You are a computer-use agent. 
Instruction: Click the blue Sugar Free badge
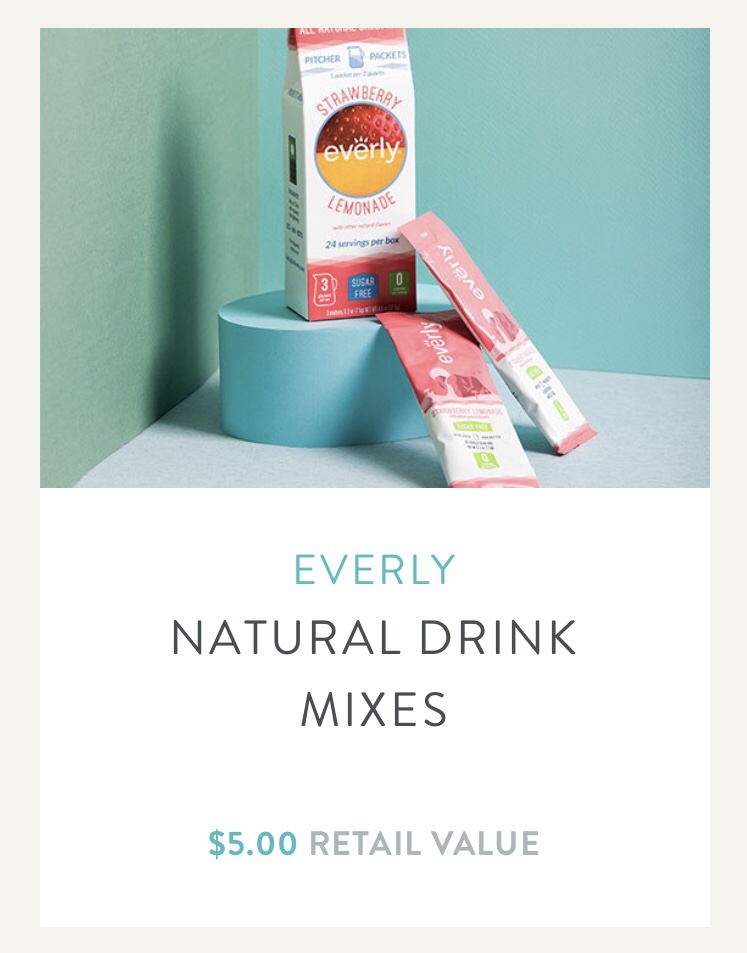click(x=362, y=287)
